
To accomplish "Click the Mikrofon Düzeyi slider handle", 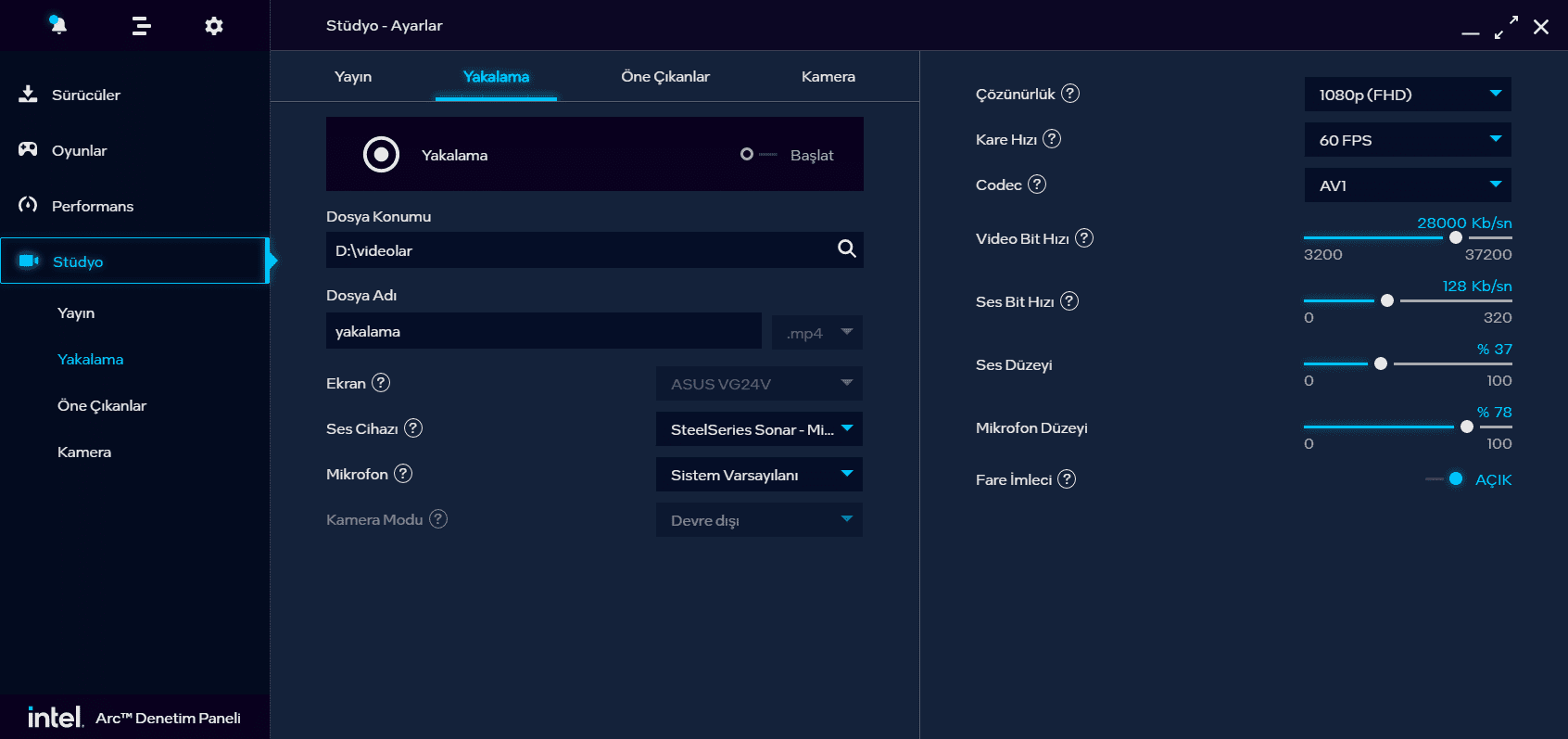I will pyautogui.click(x=1466, y=427).
